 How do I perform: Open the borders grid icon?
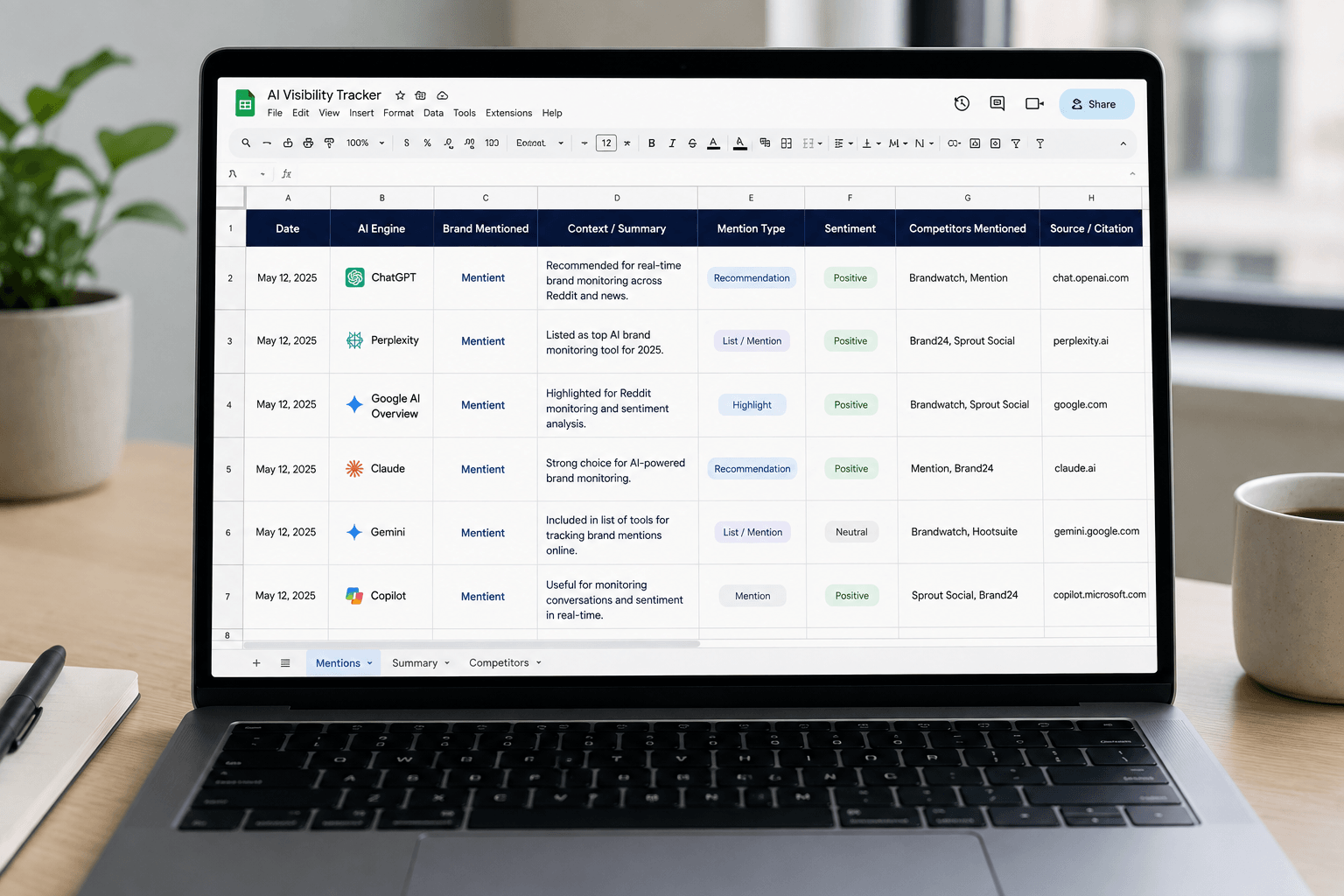click(x=786, y=143)
